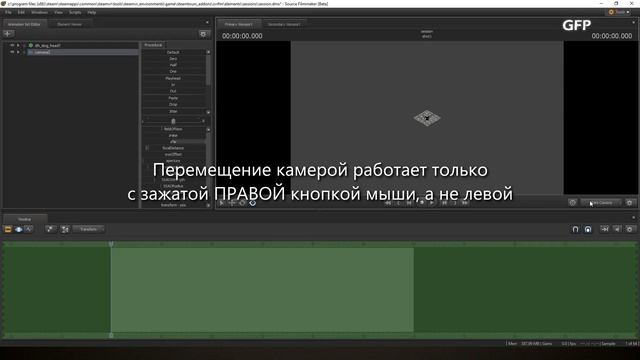Select Primary Viewport tab

[x=238, y=24]
